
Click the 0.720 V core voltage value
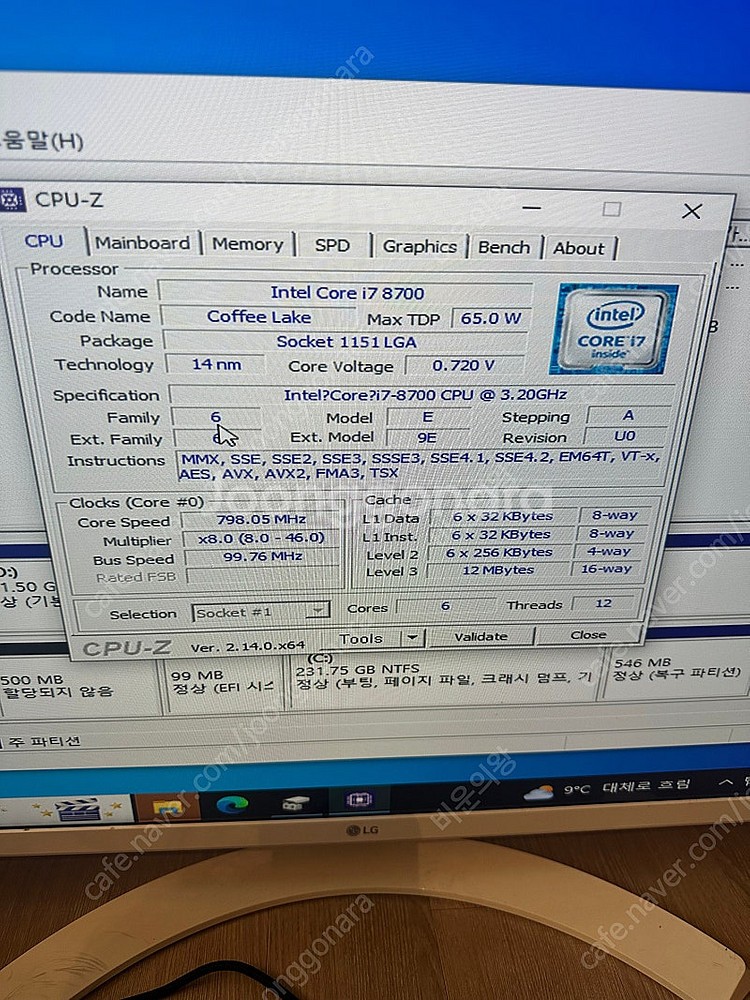(x=464, y=365)
